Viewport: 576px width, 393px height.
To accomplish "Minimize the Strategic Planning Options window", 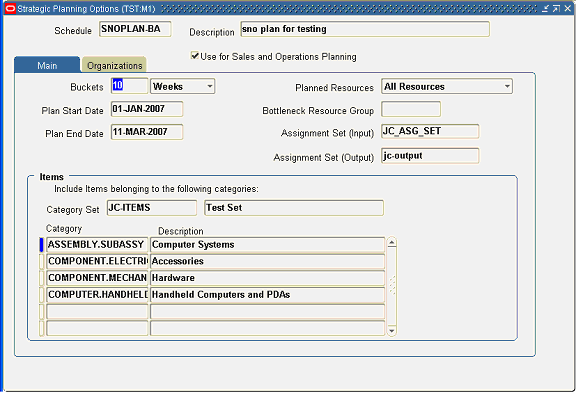I will (x=546, y=8).
